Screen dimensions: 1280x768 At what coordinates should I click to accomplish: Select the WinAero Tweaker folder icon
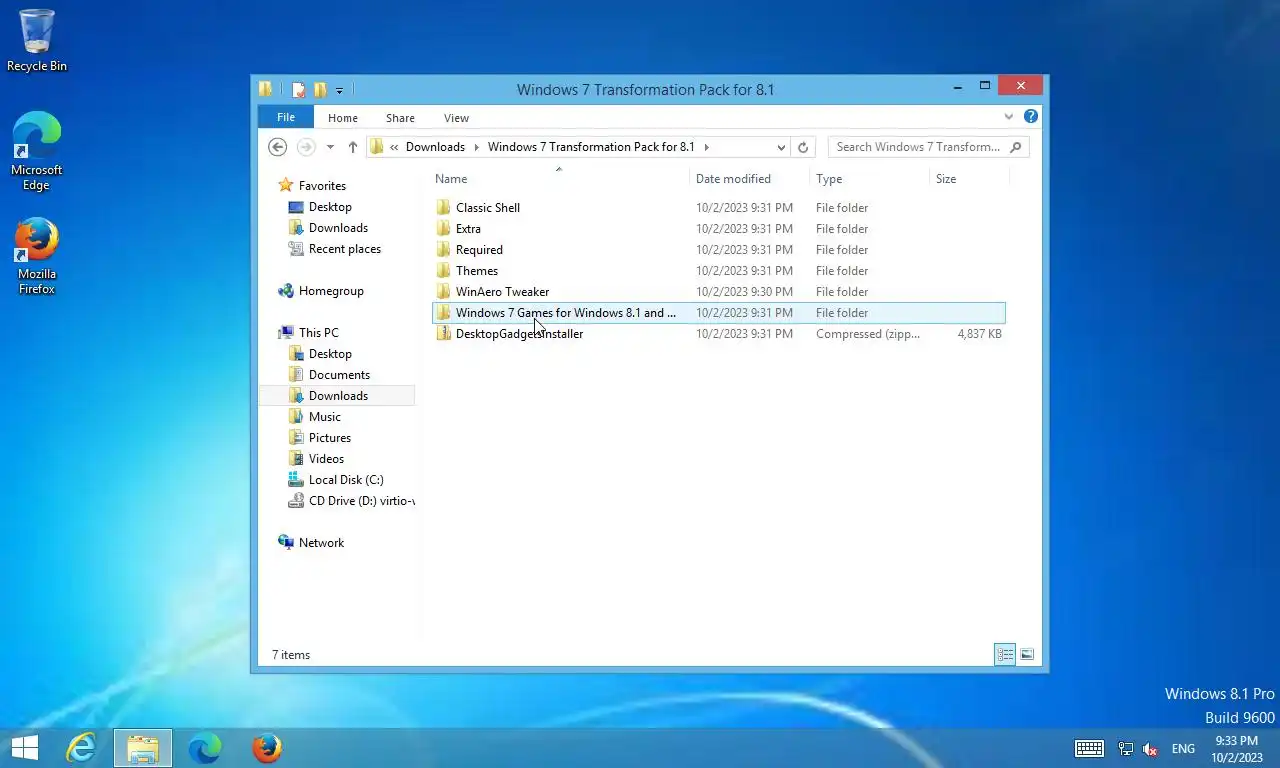pos(444,292)
